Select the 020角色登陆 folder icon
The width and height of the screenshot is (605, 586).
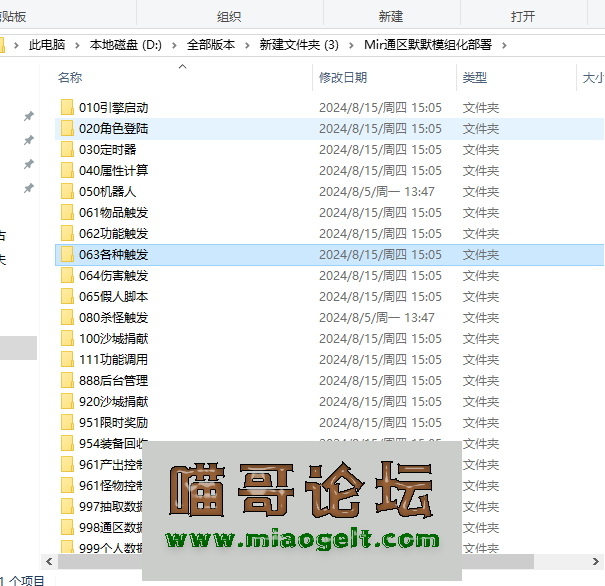(x=67, y=128)
